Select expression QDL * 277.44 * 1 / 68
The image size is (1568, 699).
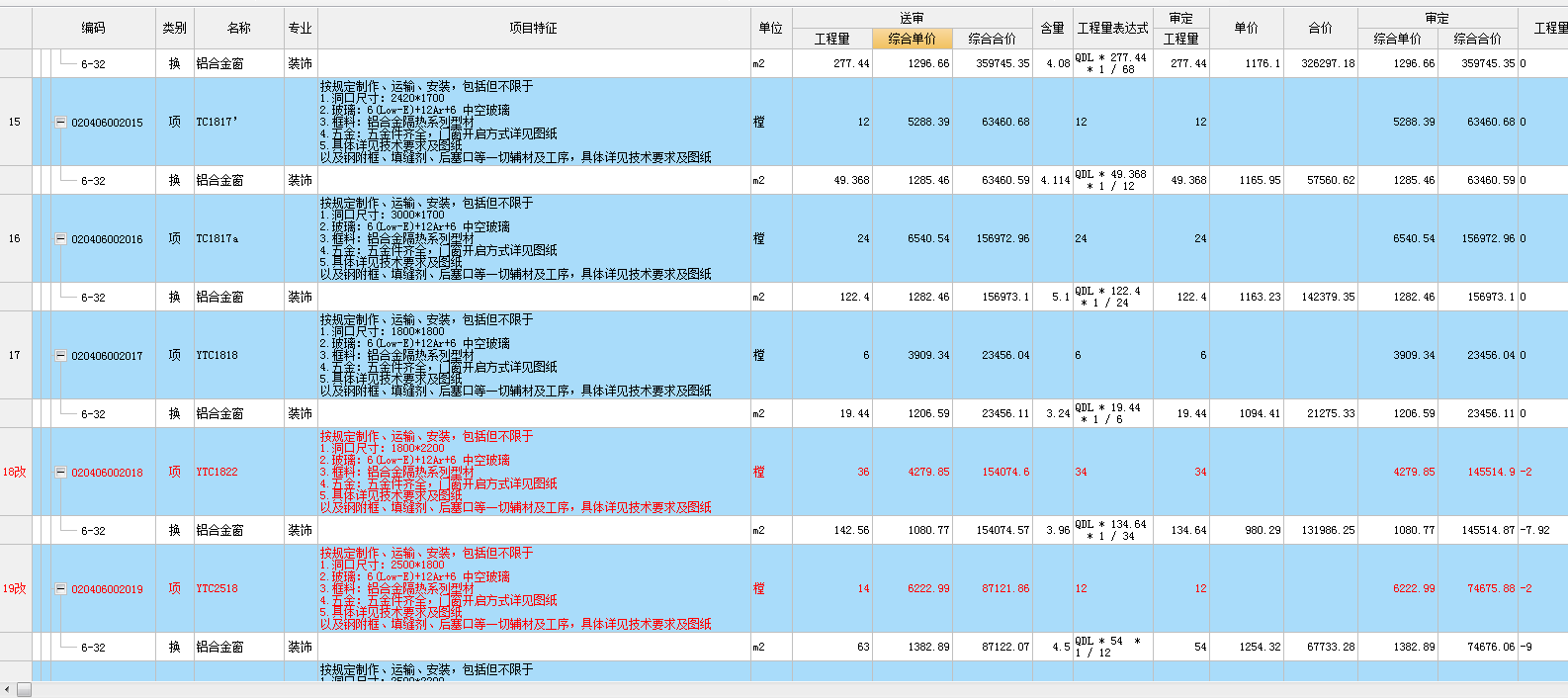(x=1113, y=63)
